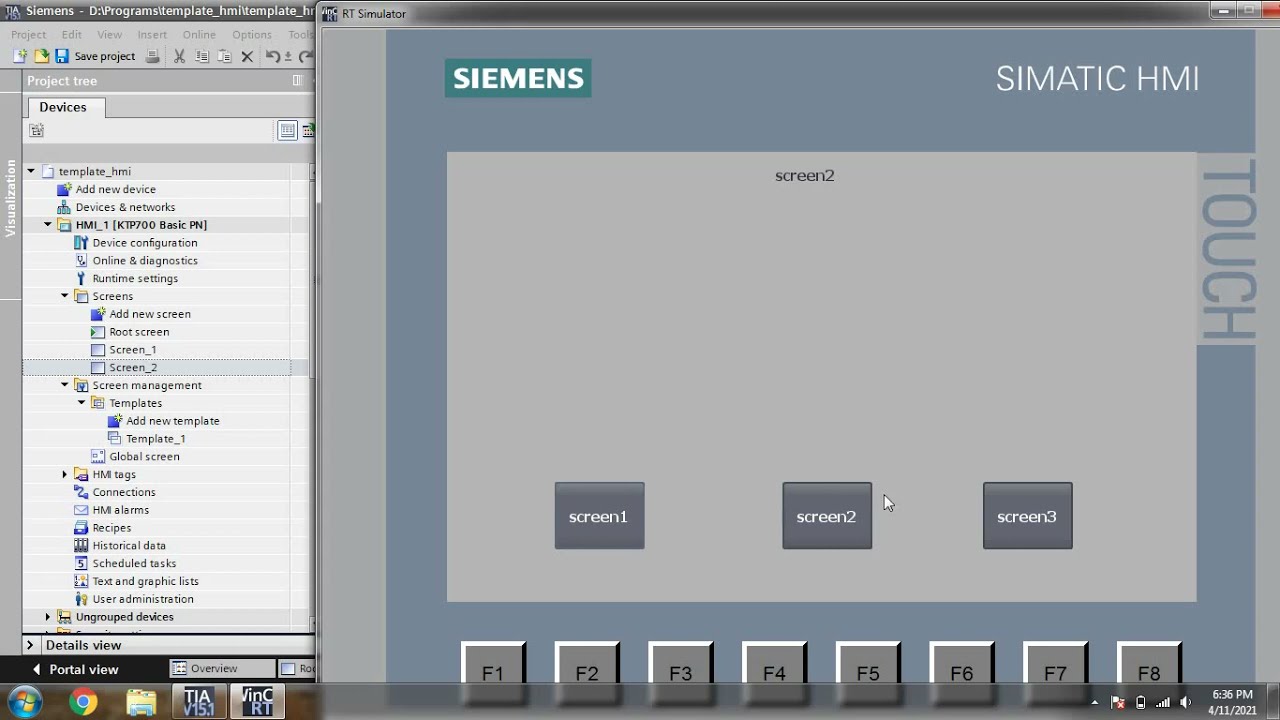
Task: Click the Runtime settings wrench icon
Action: 81,278
